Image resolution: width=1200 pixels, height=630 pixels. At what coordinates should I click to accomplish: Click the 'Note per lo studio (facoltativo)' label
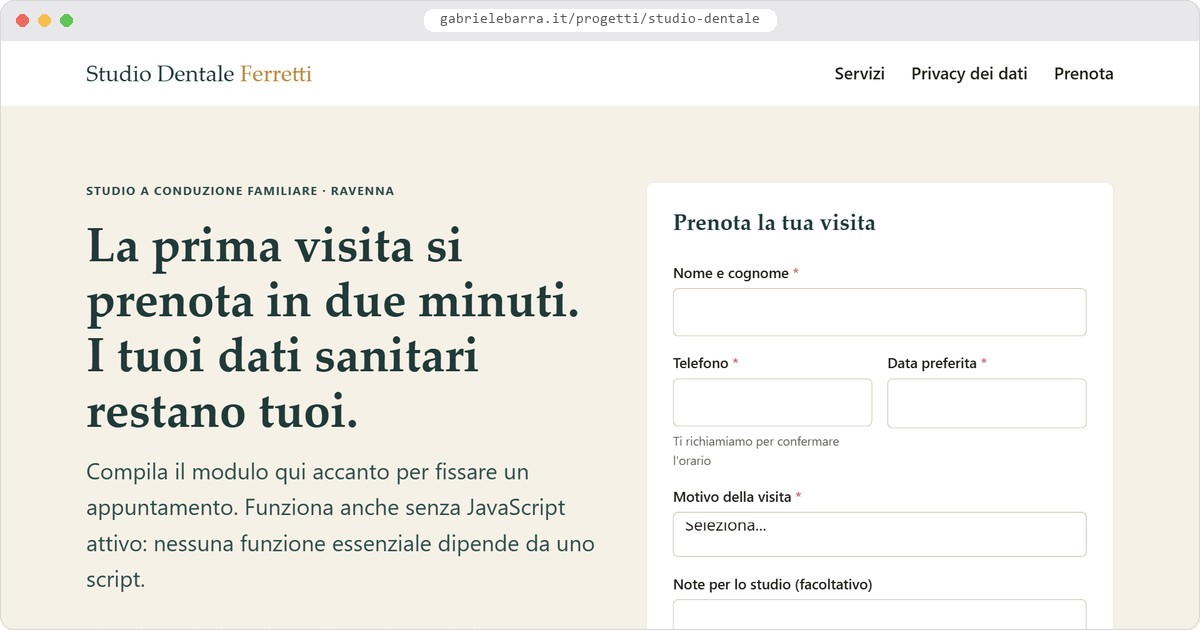coord(773,584)
